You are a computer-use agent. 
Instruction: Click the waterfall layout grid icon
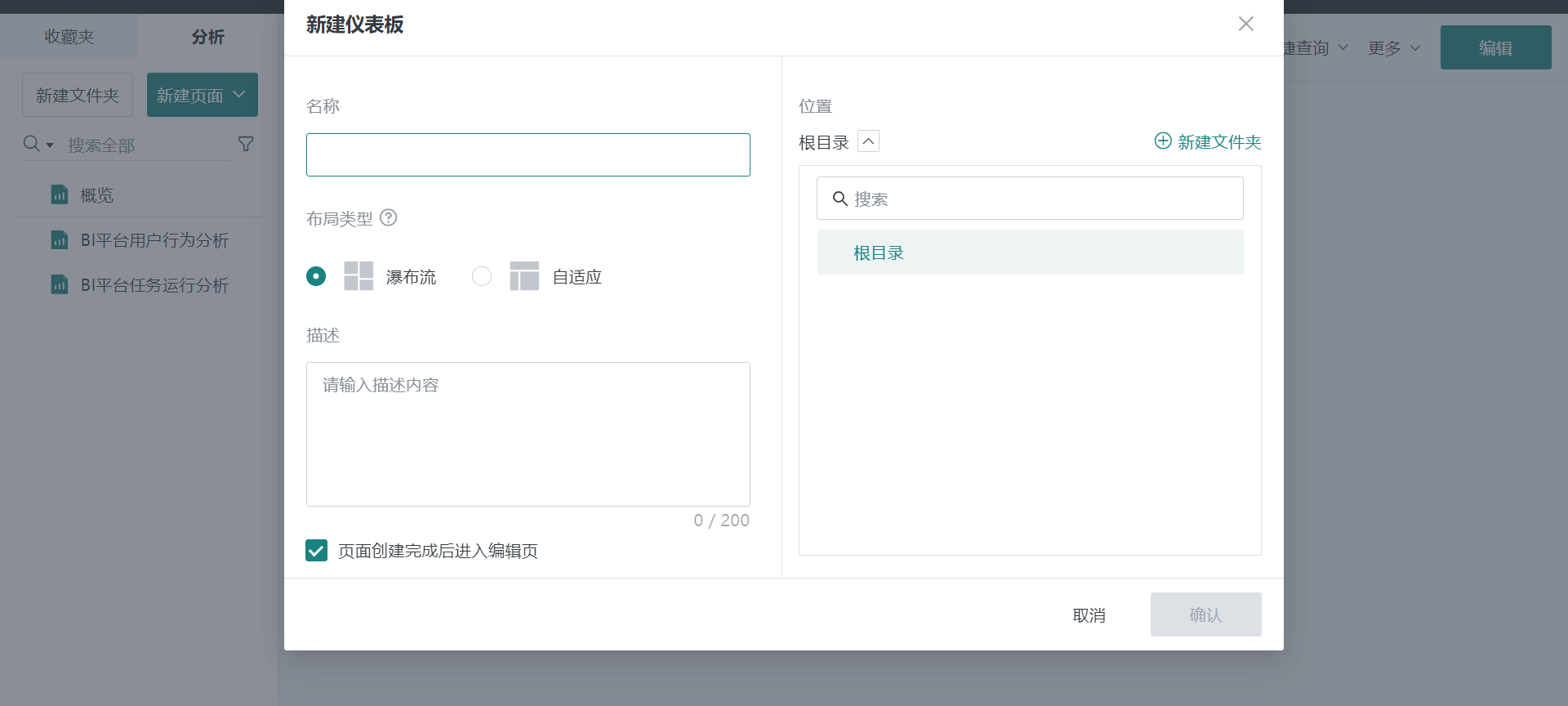tap(359, 276)
